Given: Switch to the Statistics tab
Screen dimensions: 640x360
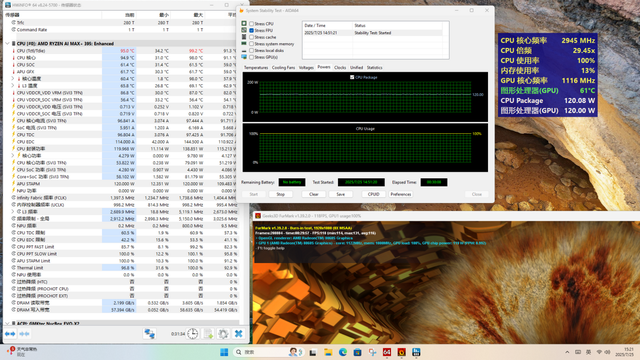Looking at the screenshot, I should pos(374,67).
